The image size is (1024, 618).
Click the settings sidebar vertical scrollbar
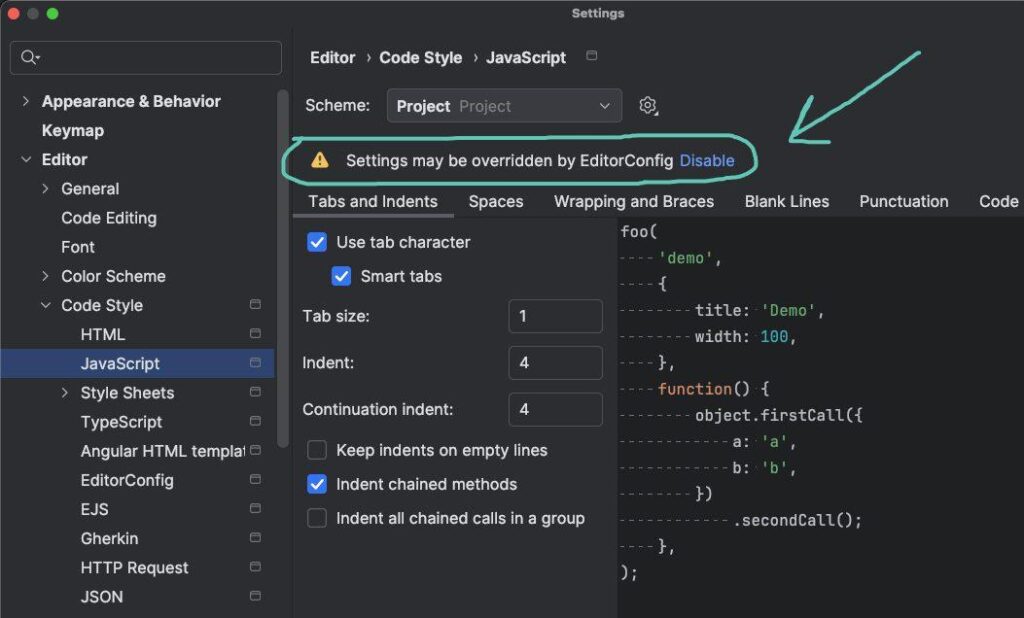tap(283, 270)
